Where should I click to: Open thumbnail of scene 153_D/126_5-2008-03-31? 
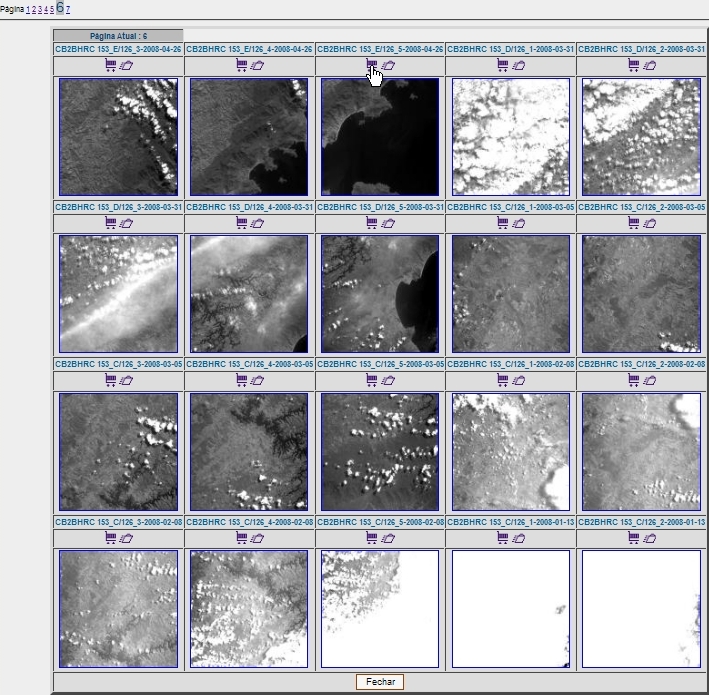pos(380,294)
